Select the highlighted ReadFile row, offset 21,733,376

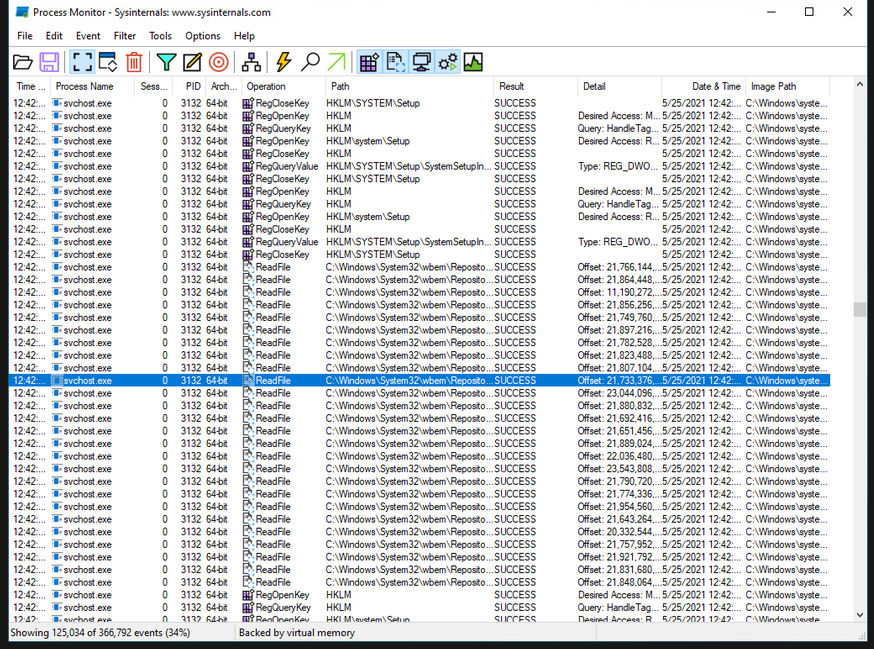(x=420, y=380)
